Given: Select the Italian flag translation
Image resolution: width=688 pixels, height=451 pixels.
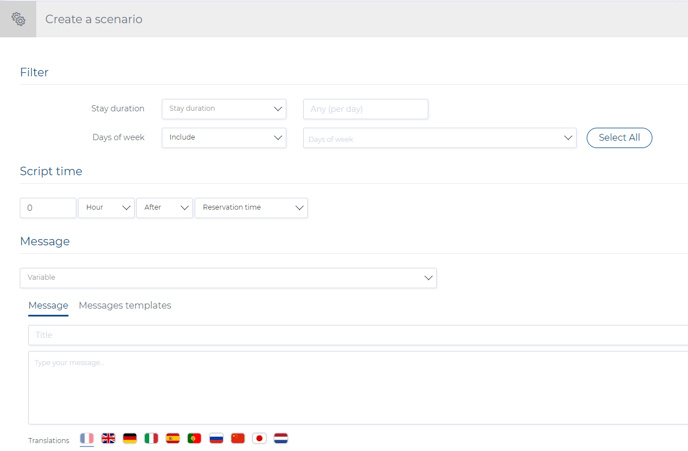Looking at the screenshot, I should [151, 438].
